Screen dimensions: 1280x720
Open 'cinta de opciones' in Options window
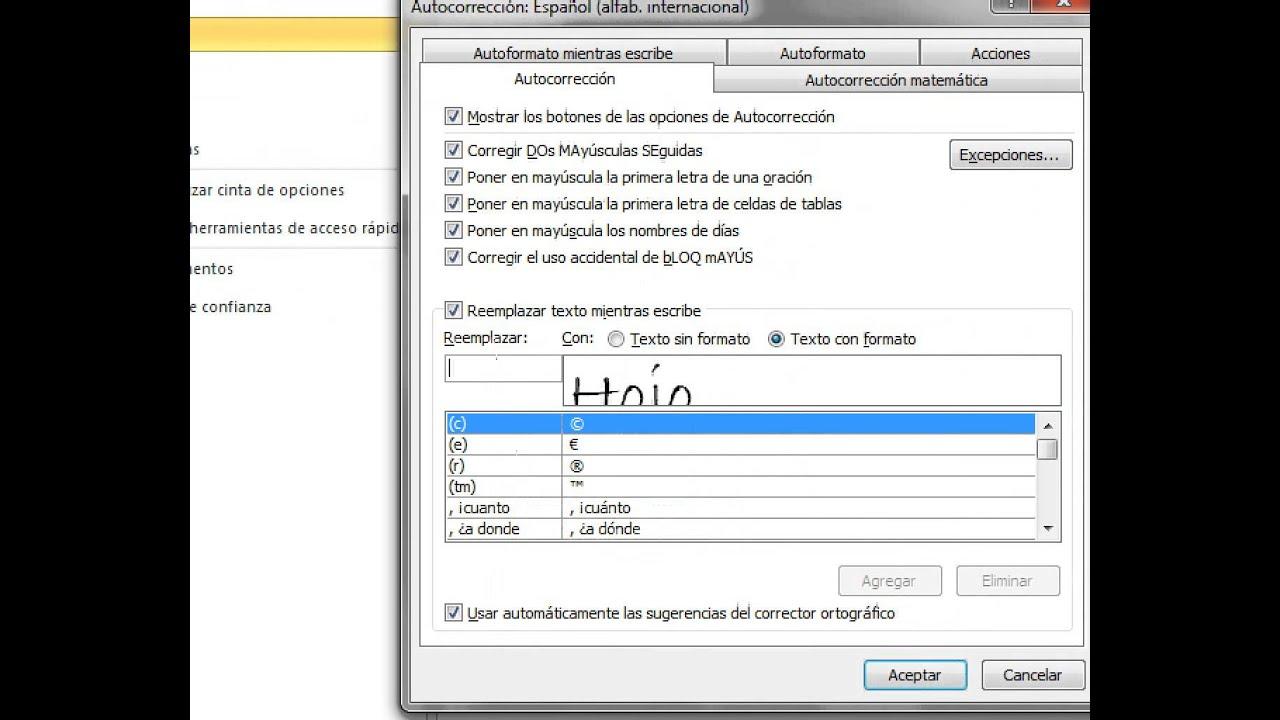click(268, 190)
